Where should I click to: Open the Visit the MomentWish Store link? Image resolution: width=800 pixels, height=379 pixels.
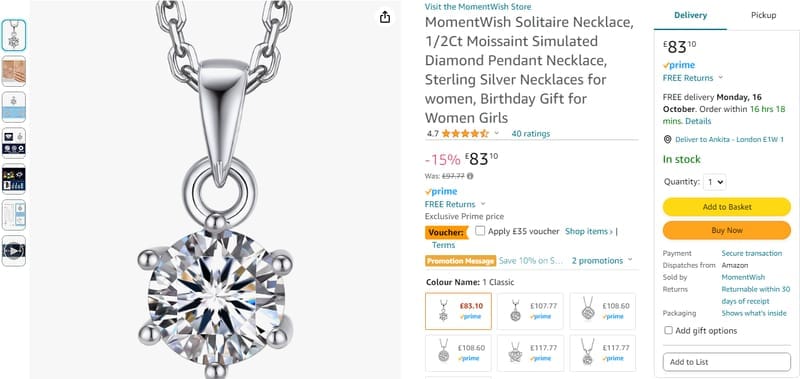tap(478, 7)
